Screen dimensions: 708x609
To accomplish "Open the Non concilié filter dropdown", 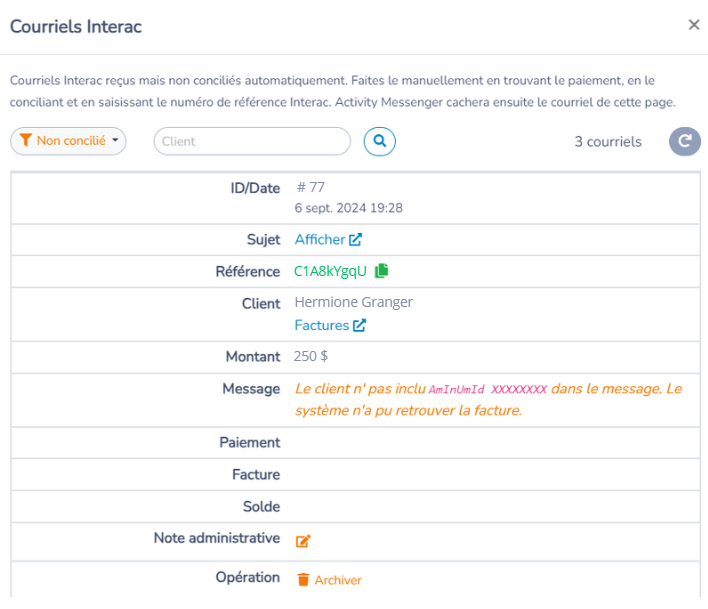I will point(68,141).
